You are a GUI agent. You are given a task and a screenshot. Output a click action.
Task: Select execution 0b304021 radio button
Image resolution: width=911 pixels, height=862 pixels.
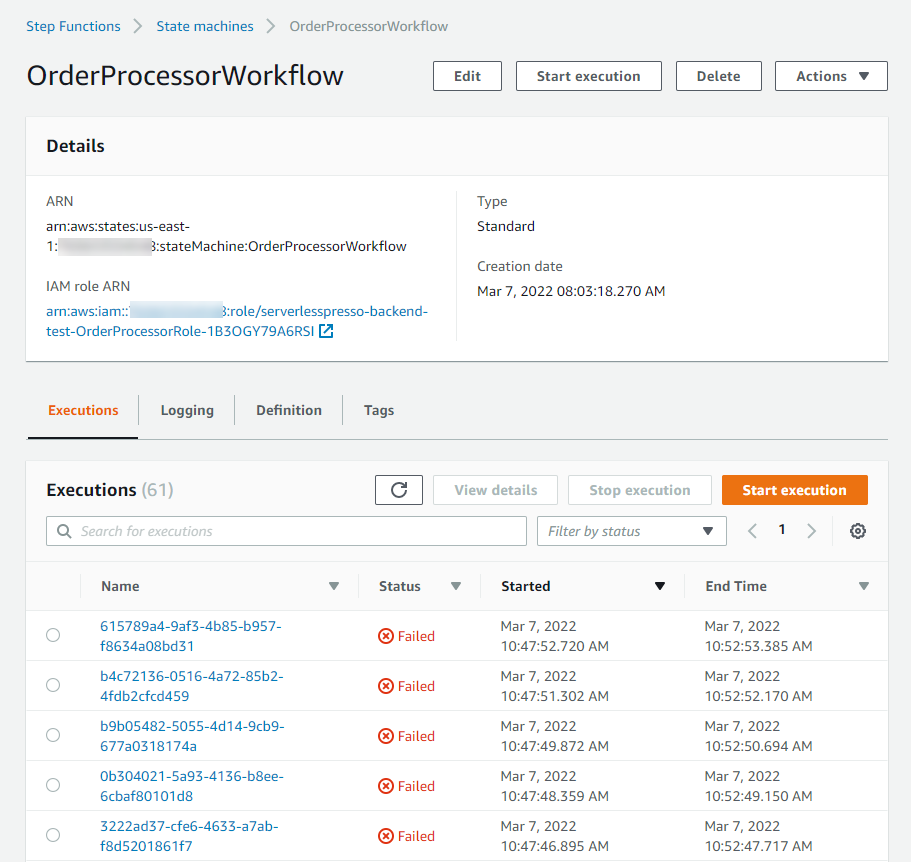pos(53,785)
